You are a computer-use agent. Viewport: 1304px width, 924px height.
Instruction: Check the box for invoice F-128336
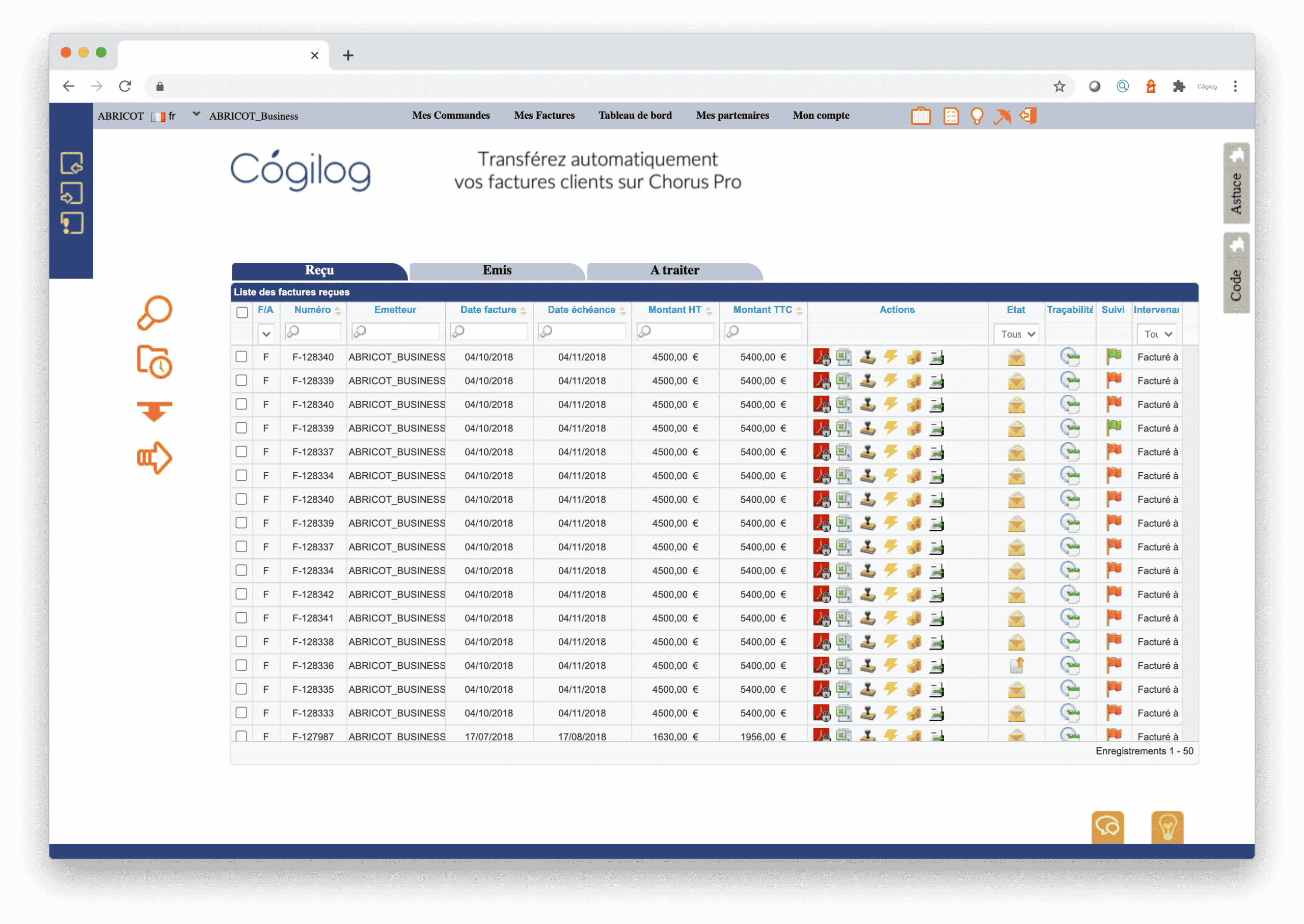[x=241, y=665]
